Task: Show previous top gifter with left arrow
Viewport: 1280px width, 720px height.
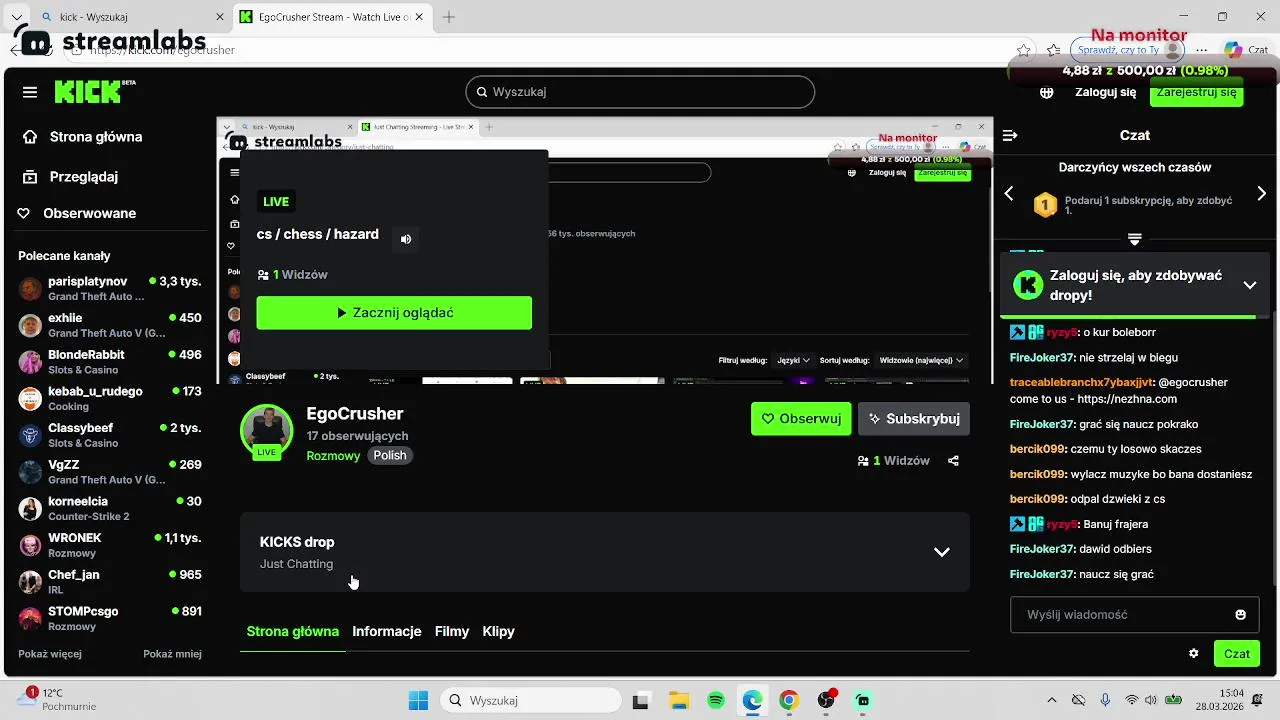Action: [1009, 193]
